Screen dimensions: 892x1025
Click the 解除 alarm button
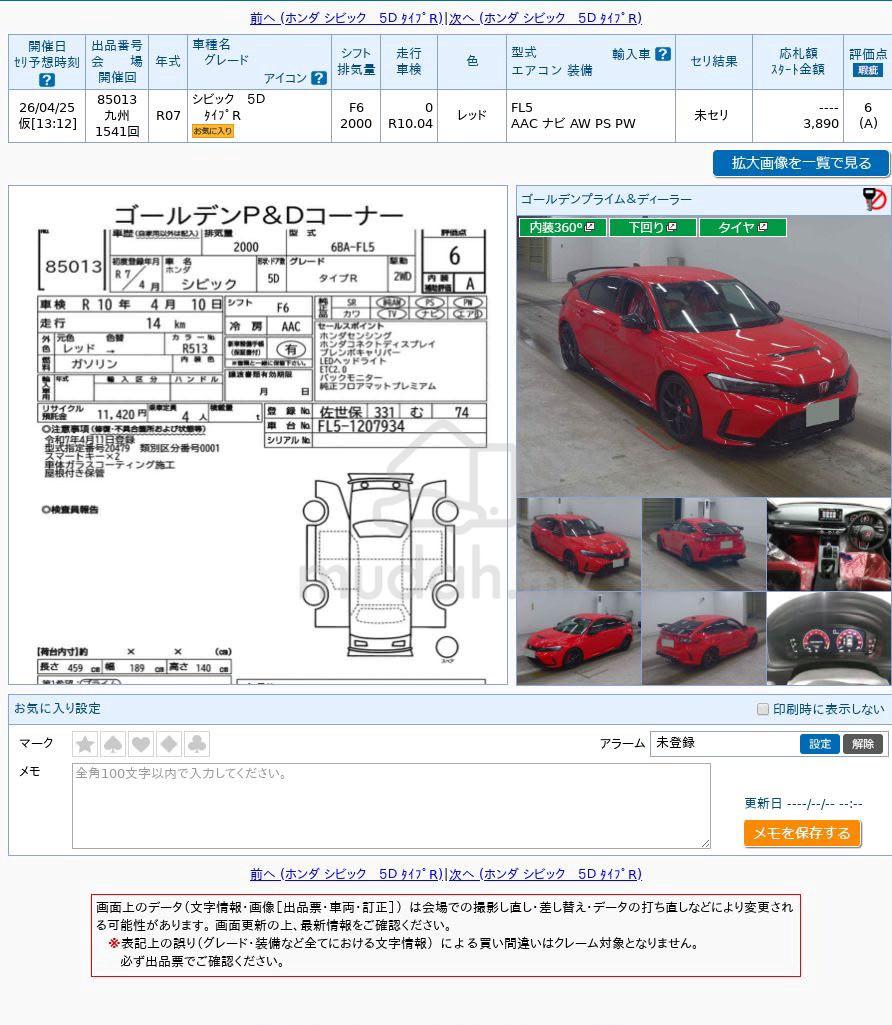coord(863,744)
